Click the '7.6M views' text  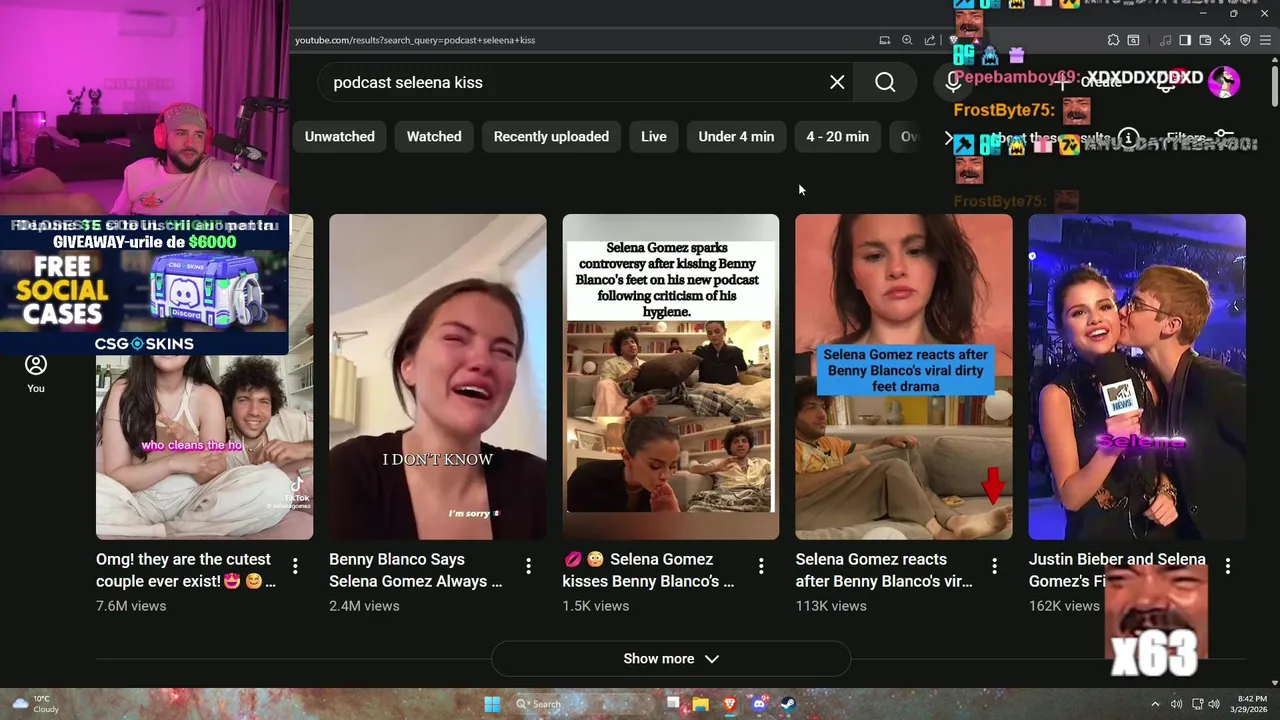coord(131,606)
